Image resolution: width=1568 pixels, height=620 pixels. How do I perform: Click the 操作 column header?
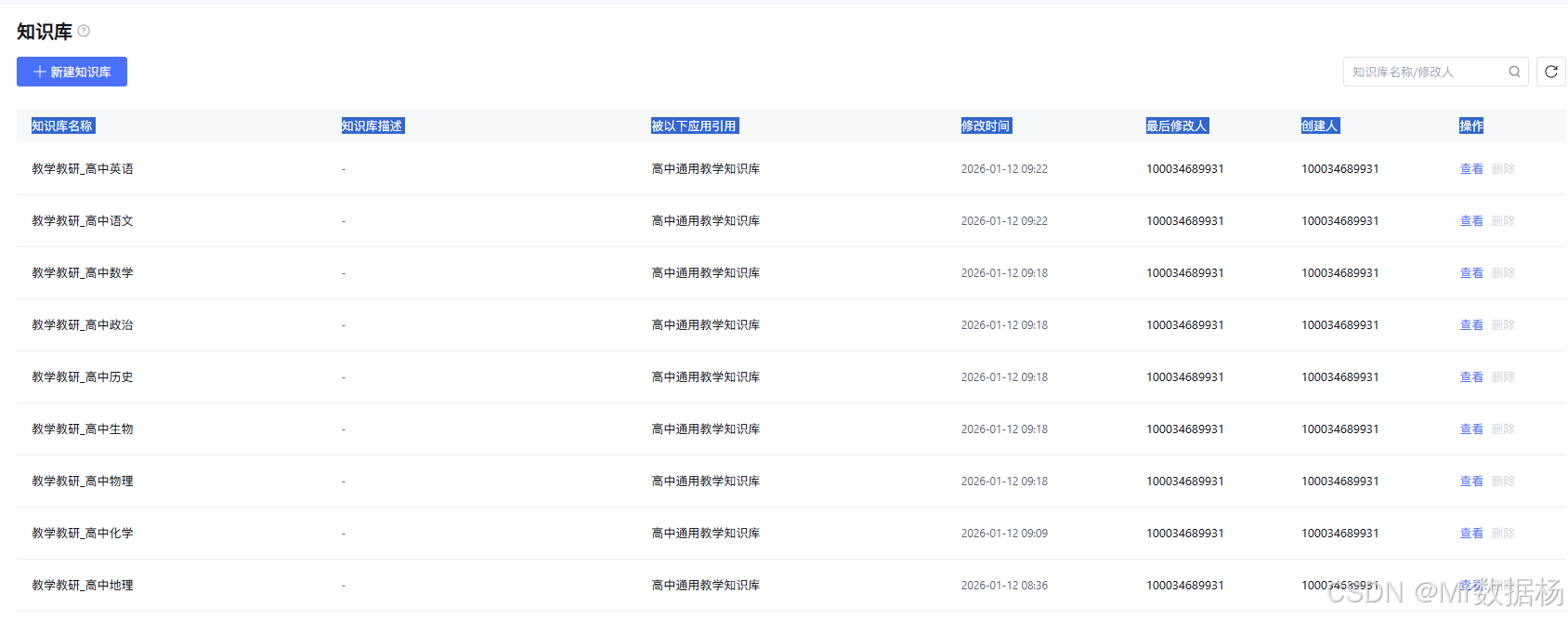tap(1471, 125)
